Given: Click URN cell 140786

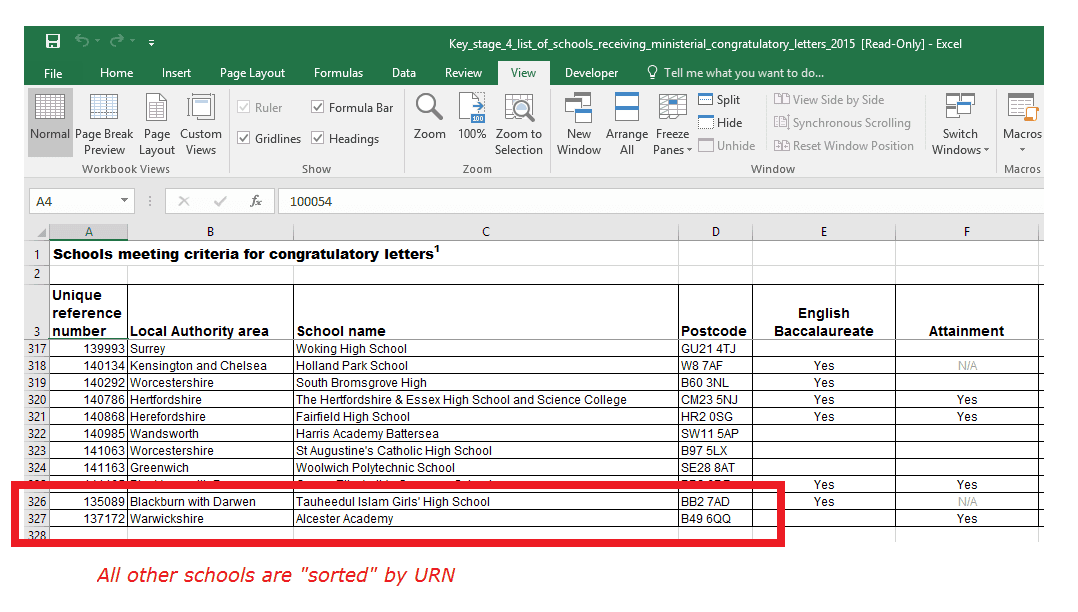Looking at the screenshot, I should (89, 400).
